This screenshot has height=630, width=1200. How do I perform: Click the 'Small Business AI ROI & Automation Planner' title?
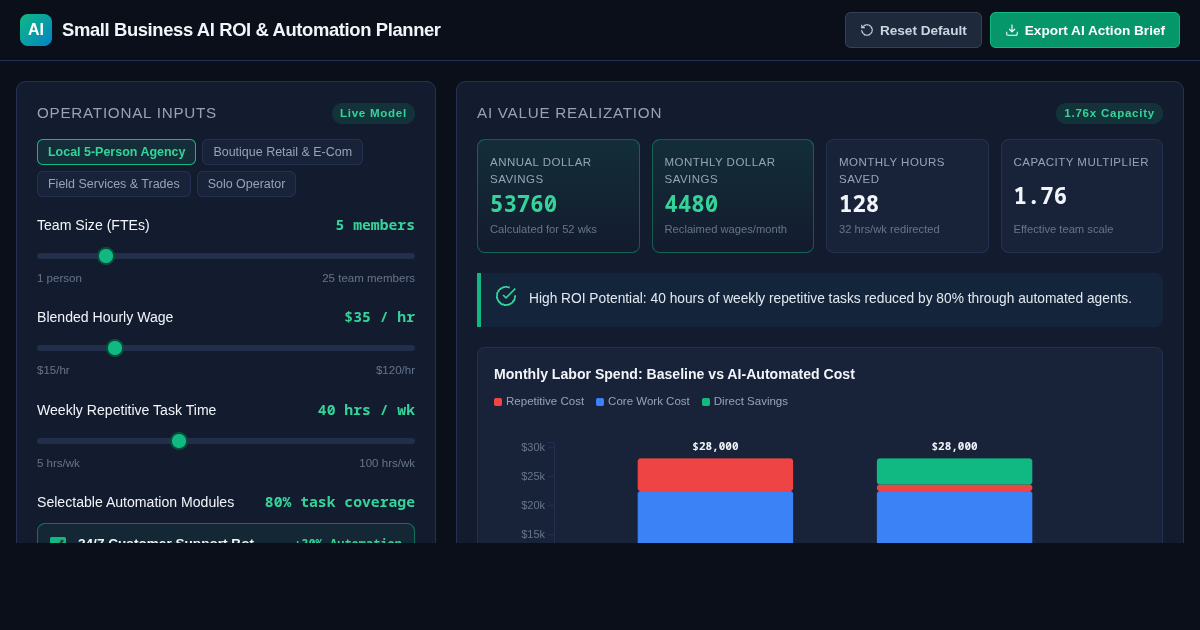coord(251,30)
